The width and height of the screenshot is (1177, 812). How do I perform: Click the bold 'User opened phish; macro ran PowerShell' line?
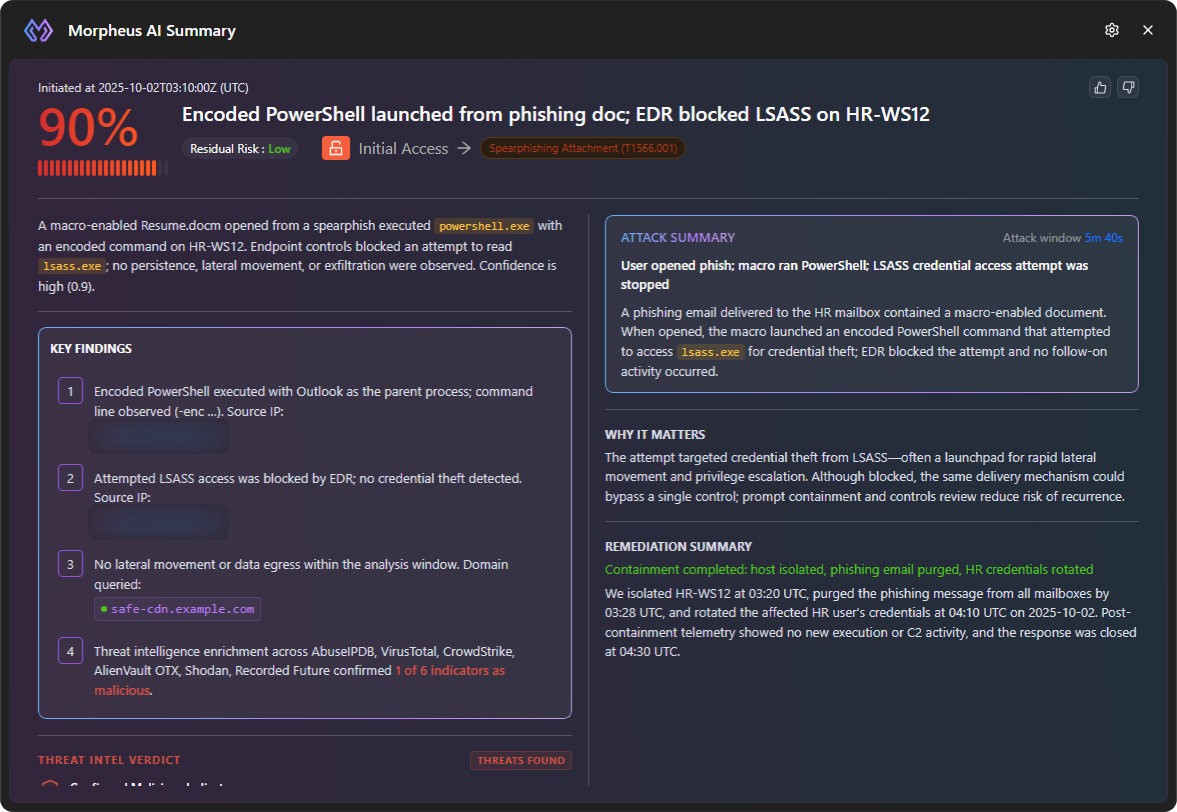[854, 275]
